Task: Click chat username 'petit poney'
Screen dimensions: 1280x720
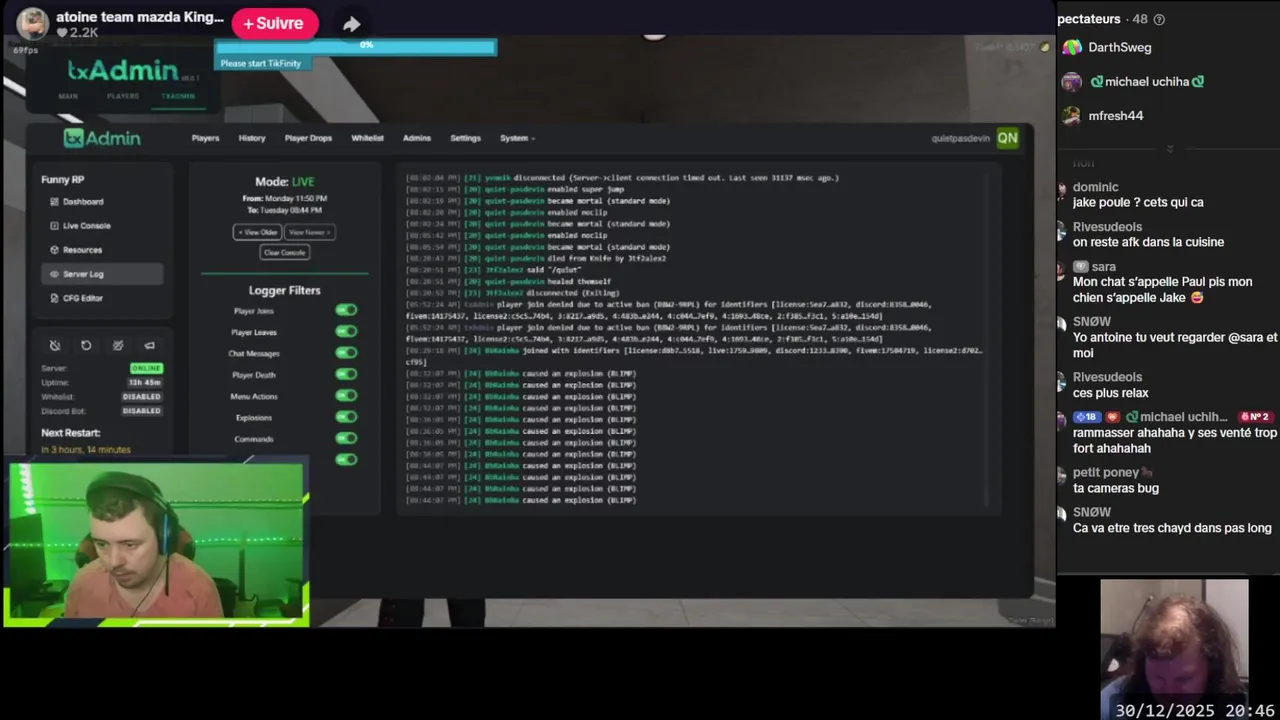Action: (x=1106, y=472)
